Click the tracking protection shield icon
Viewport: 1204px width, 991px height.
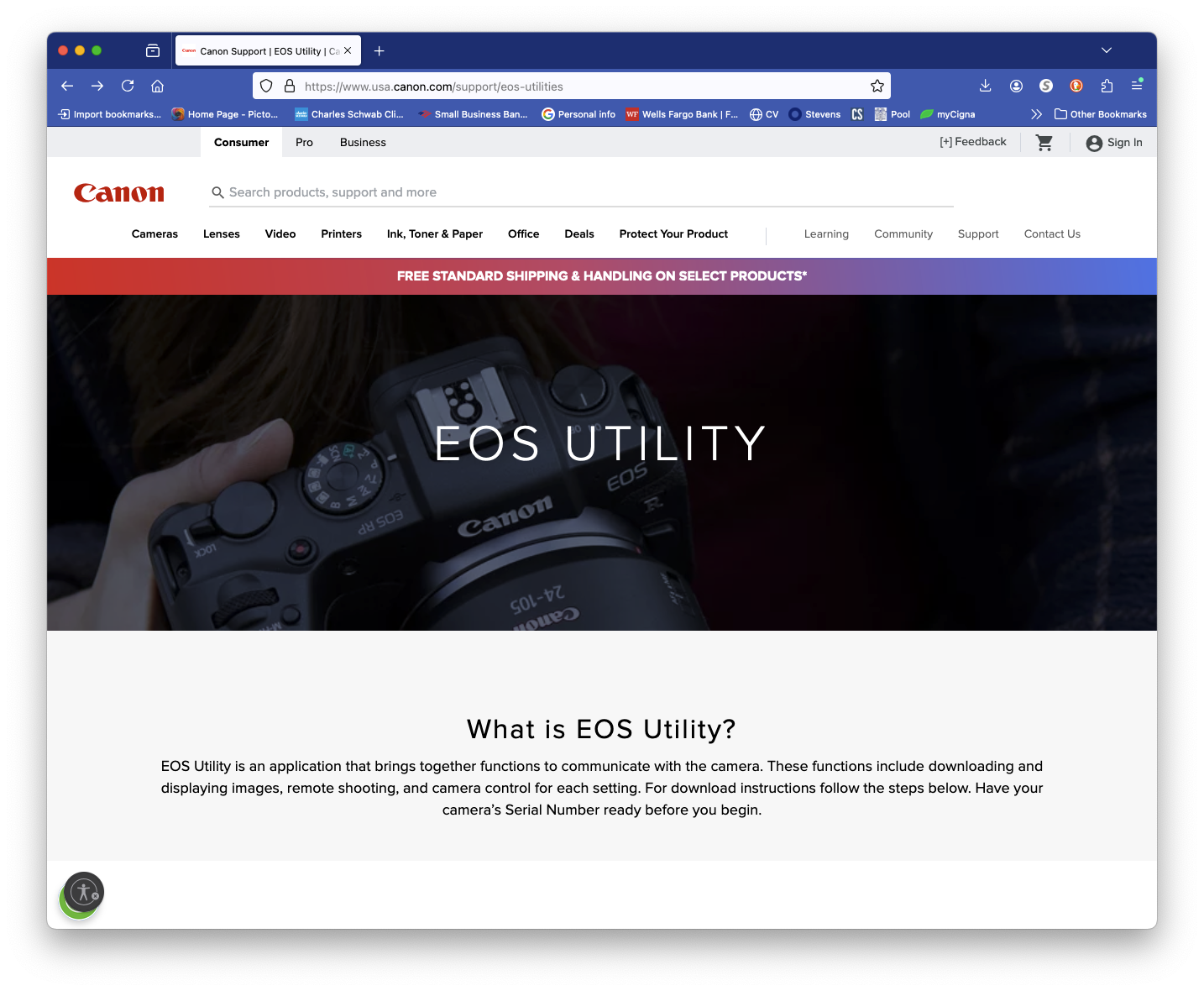(266, 86)
